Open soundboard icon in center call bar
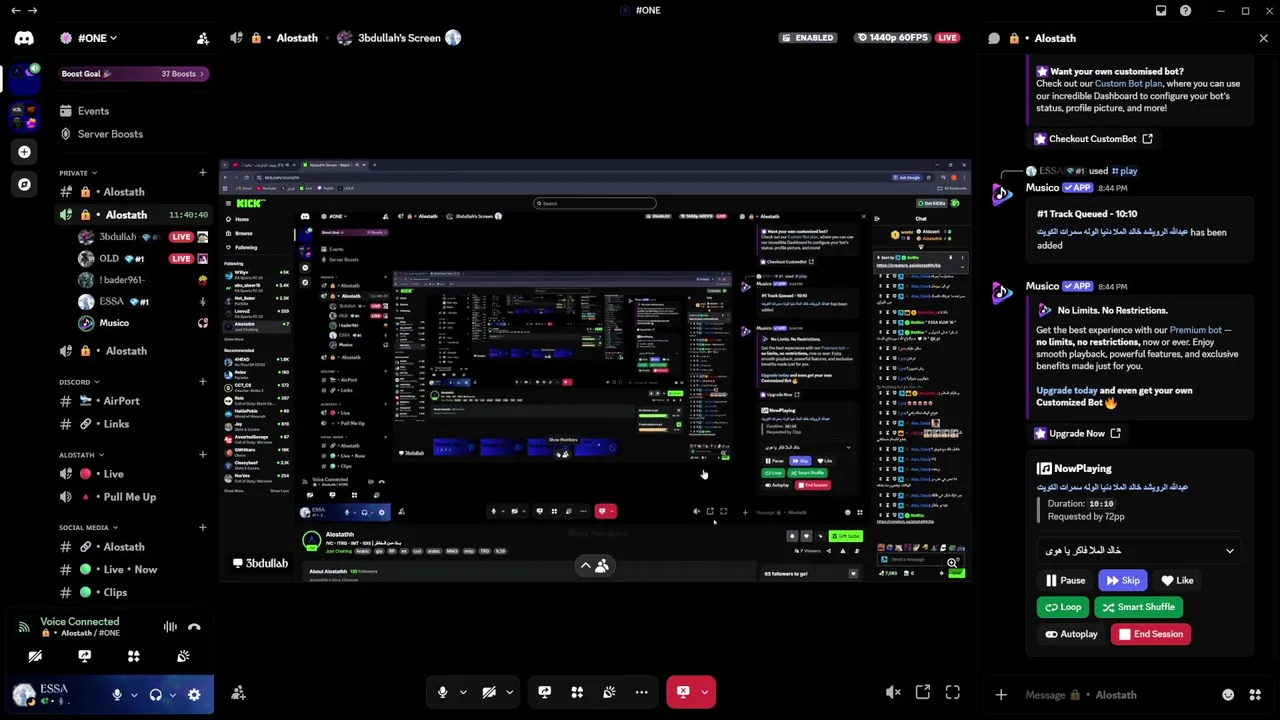Image resolution: width=1280 pixels, height=720 pixels. click(x=609, y=692)
